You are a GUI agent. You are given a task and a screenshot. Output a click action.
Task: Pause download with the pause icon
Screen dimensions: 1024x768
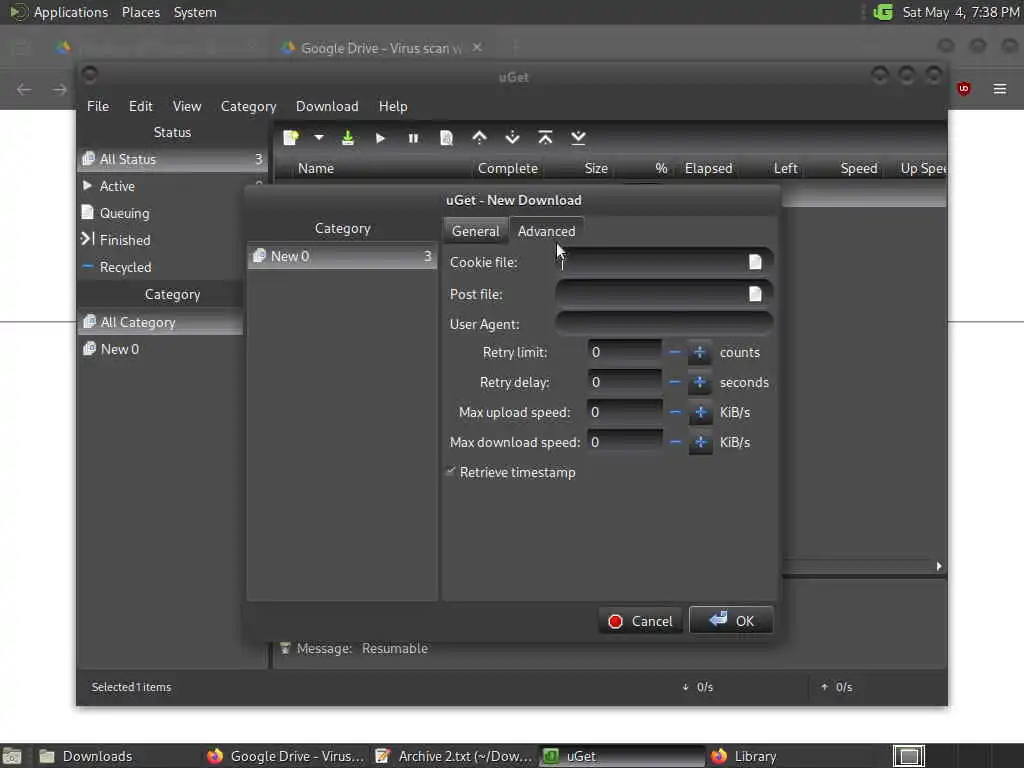tap(413, 138)
